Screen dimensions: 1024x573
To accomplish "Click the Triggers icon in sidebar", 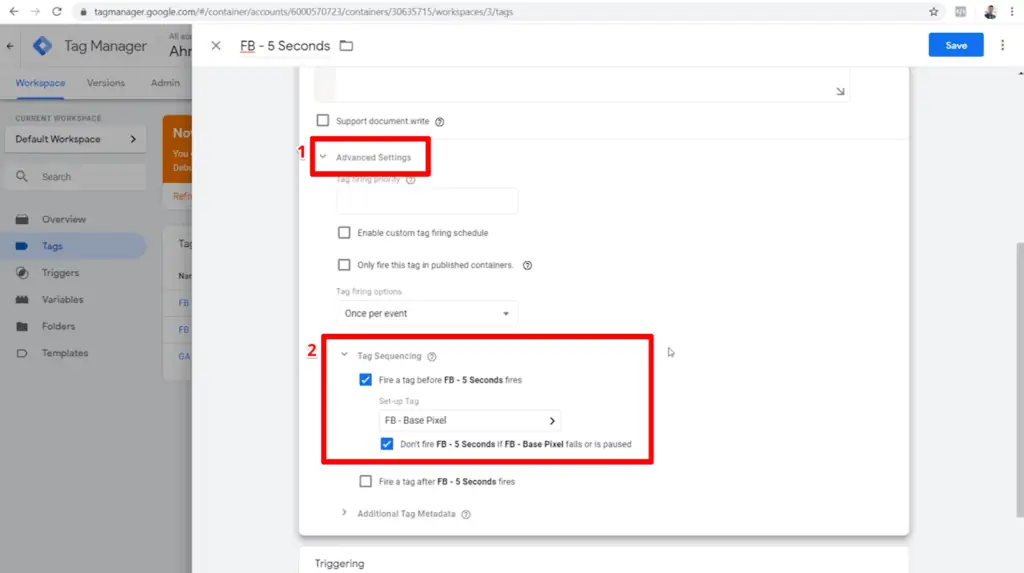I will pos(22,272).
